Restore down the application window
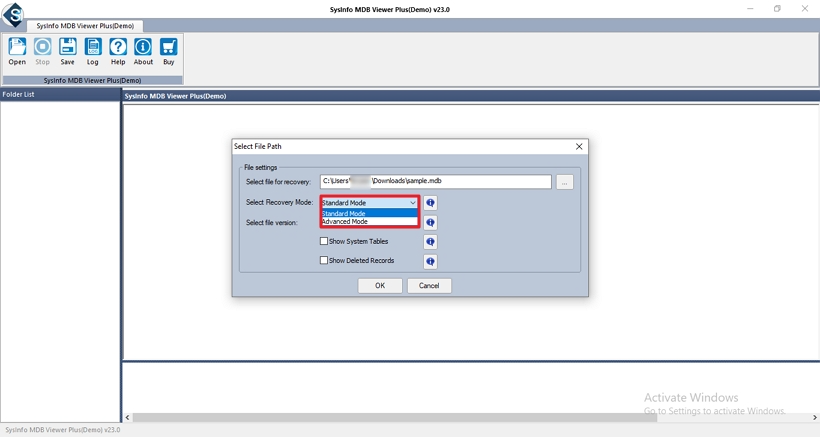This screenshot has height=437, width=820. (778, 9)
